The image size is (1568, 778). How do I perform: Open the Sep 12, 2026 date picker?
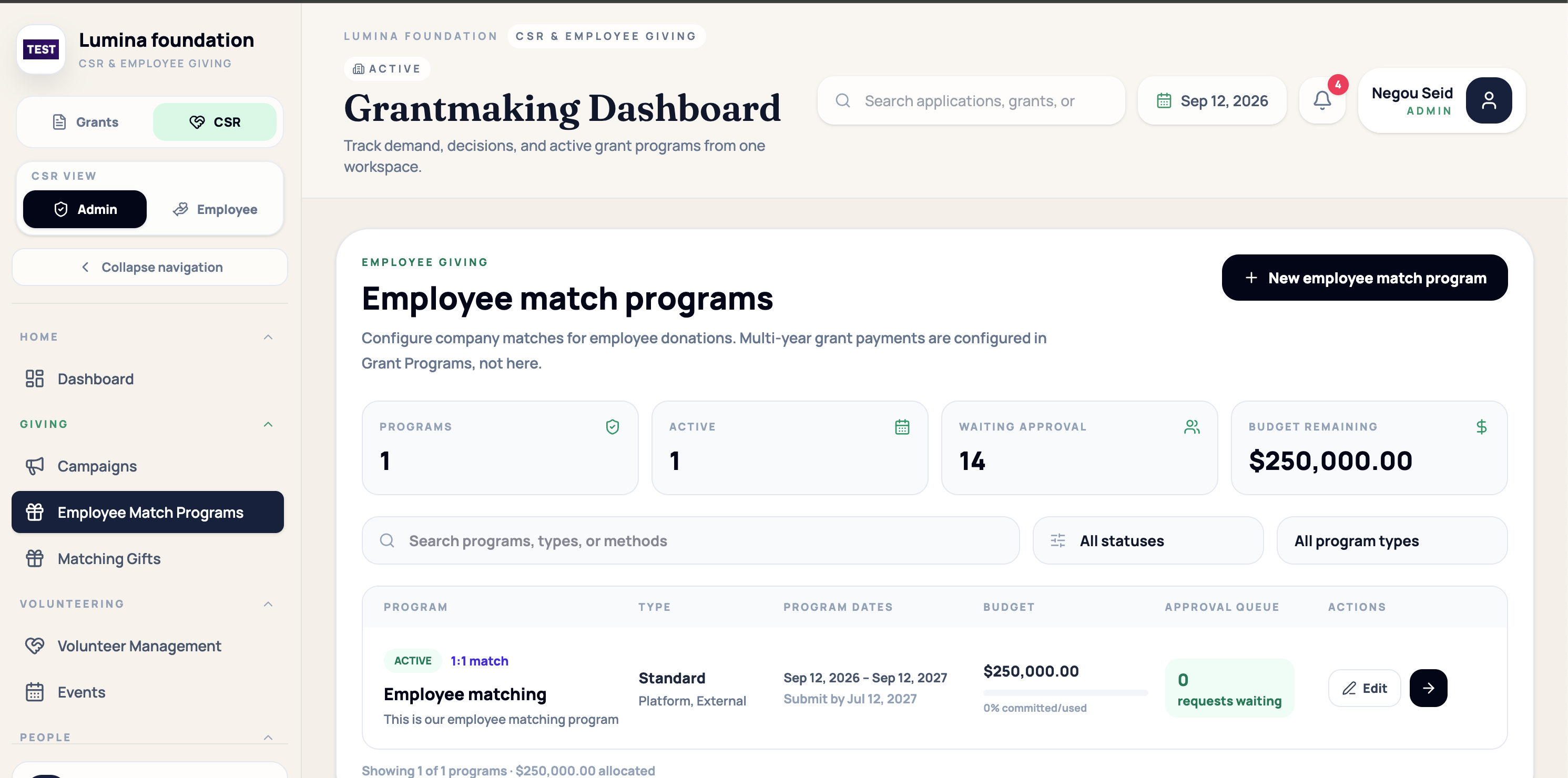tap(1212, 100)
